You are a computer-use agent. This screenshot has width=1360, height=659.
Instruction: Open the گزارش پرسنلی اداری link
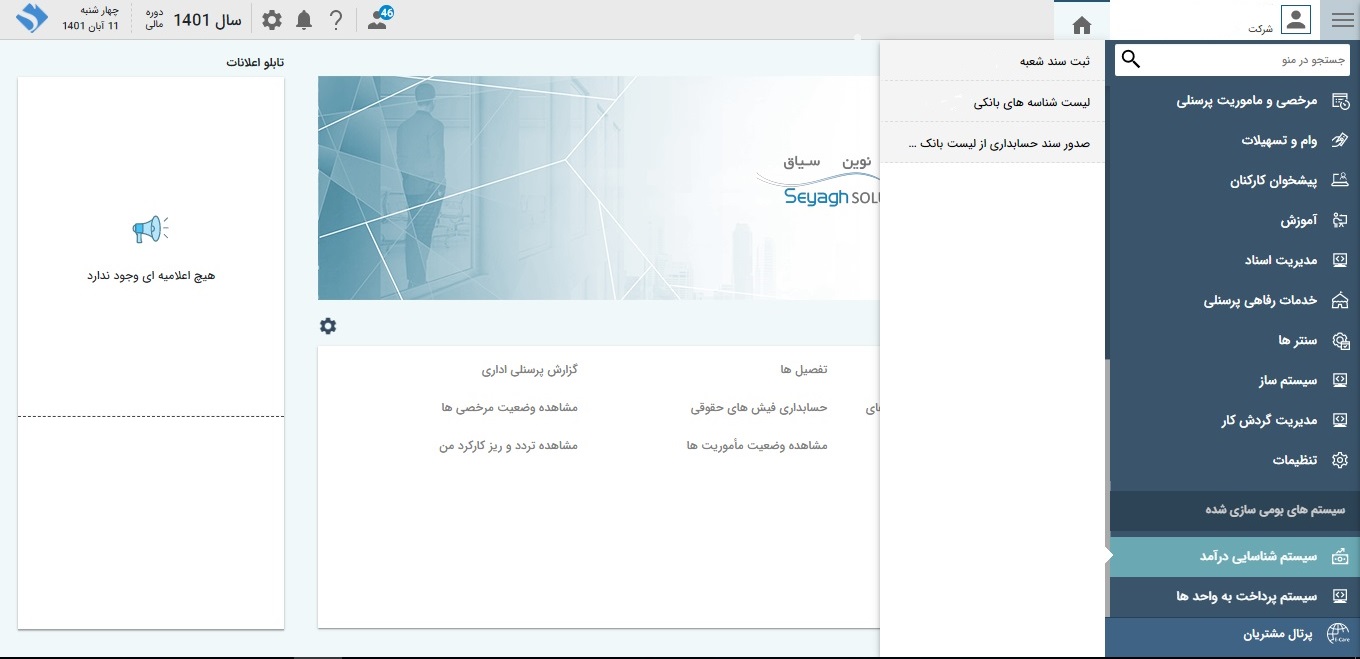pyautogui.click(x=529, y=370)
